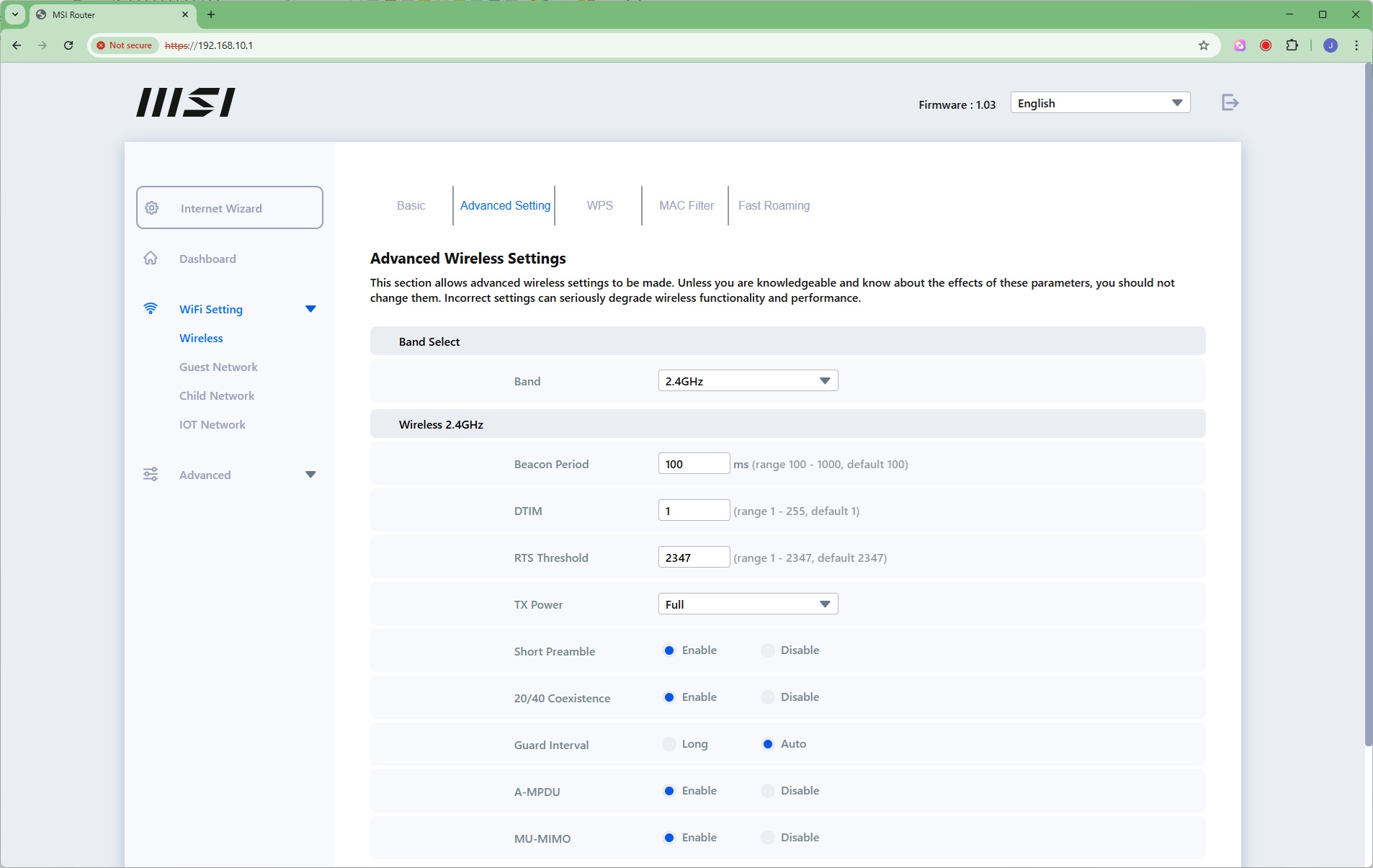The width and height of the screenshot is (1373, 868).
Task: Switch to the MAC Filter tab
Action: click(686, 206)
